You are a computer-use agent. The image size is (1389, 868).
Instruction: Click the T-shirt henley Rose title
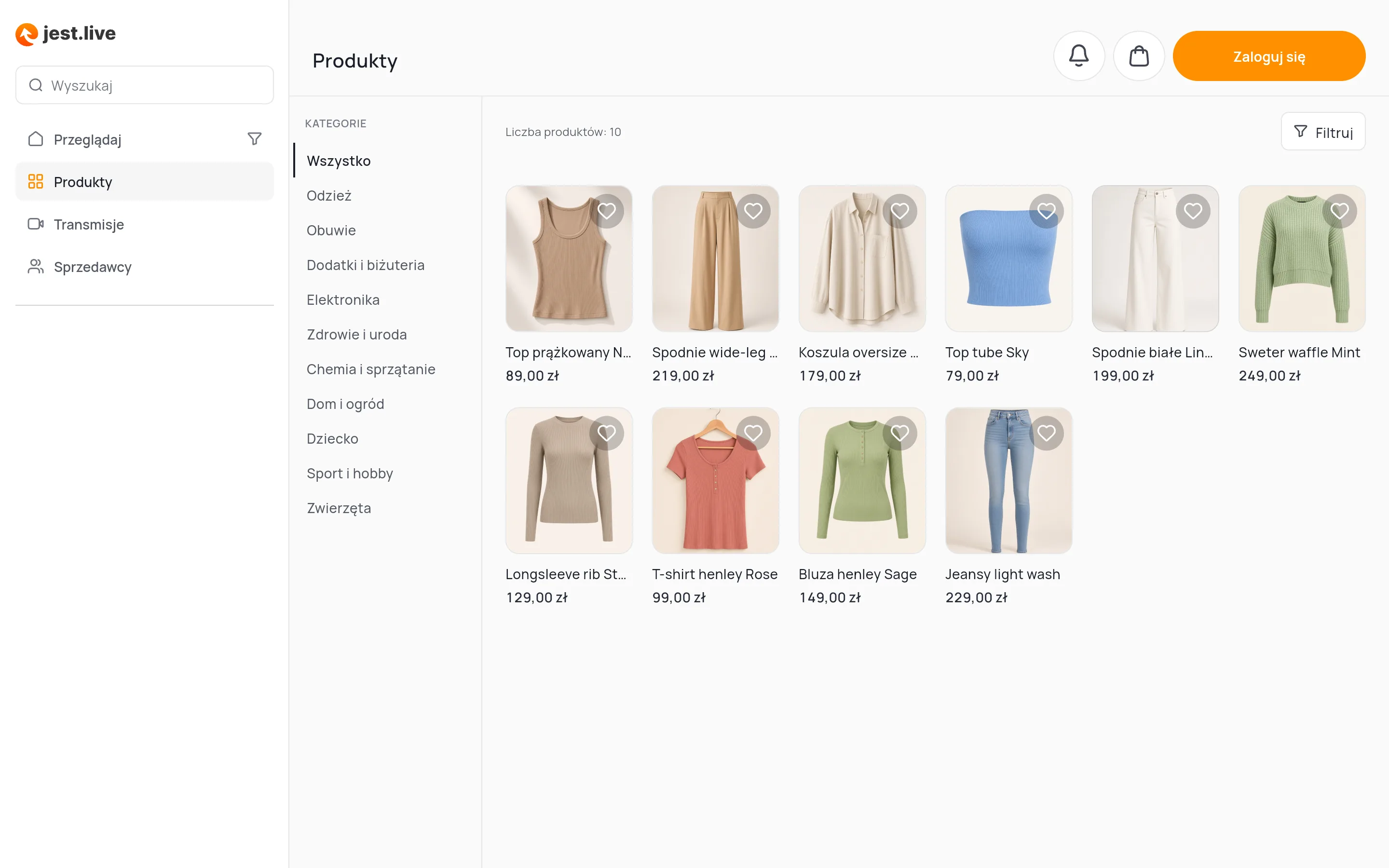click(715, 574)
